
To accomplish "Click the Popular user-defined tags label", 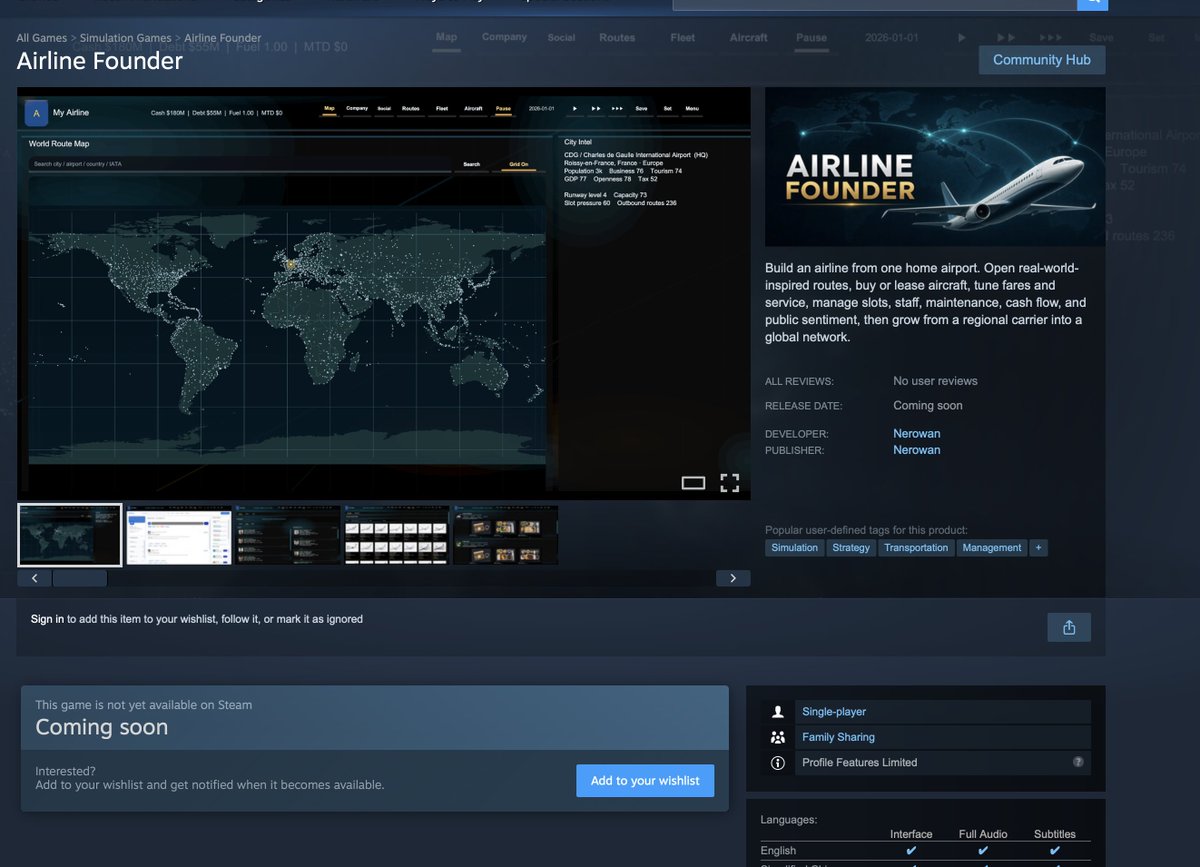I will [867, 530].
